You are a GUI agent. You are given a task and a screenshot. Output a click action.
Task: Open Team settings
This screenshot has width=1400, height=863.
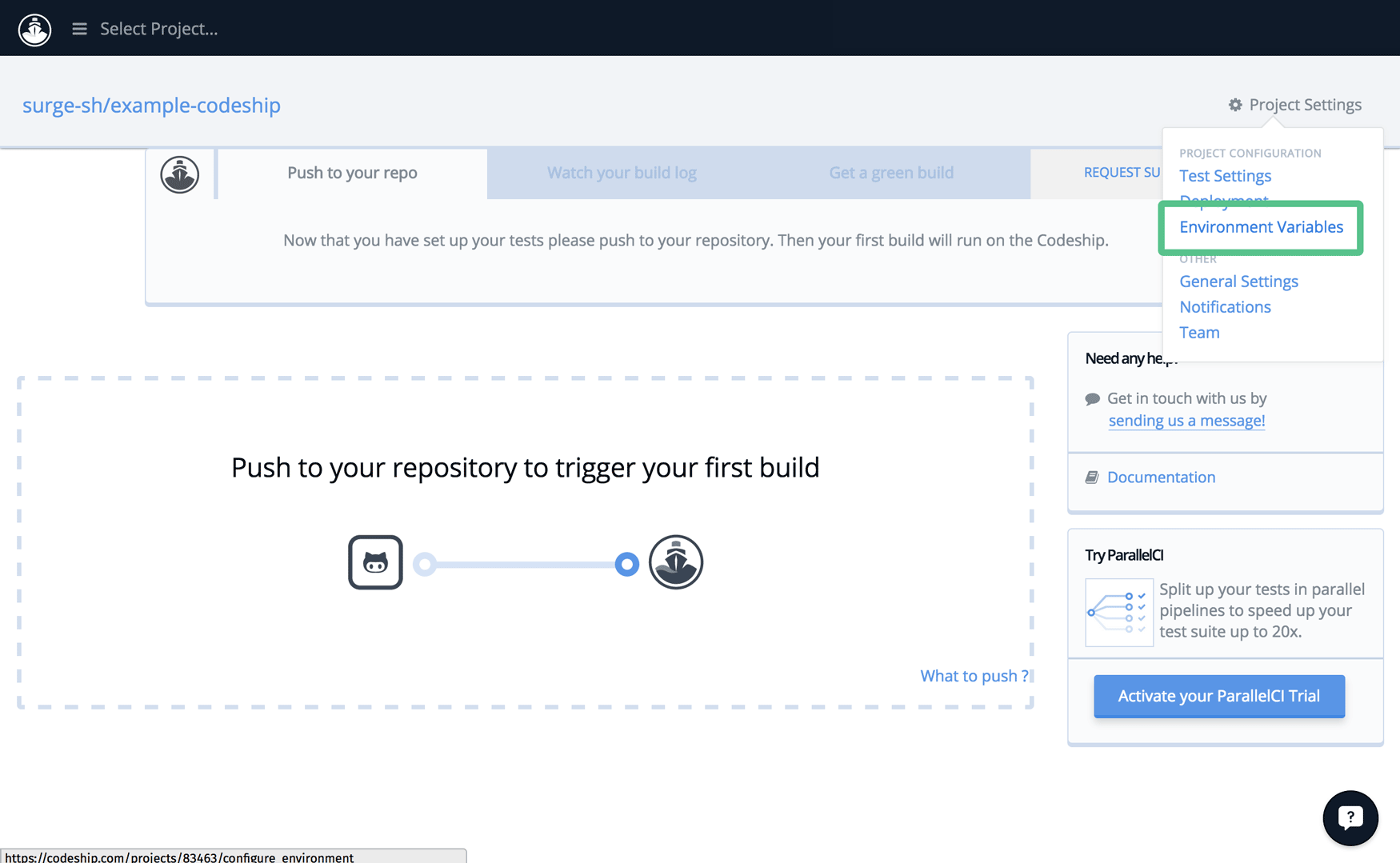1199,333
